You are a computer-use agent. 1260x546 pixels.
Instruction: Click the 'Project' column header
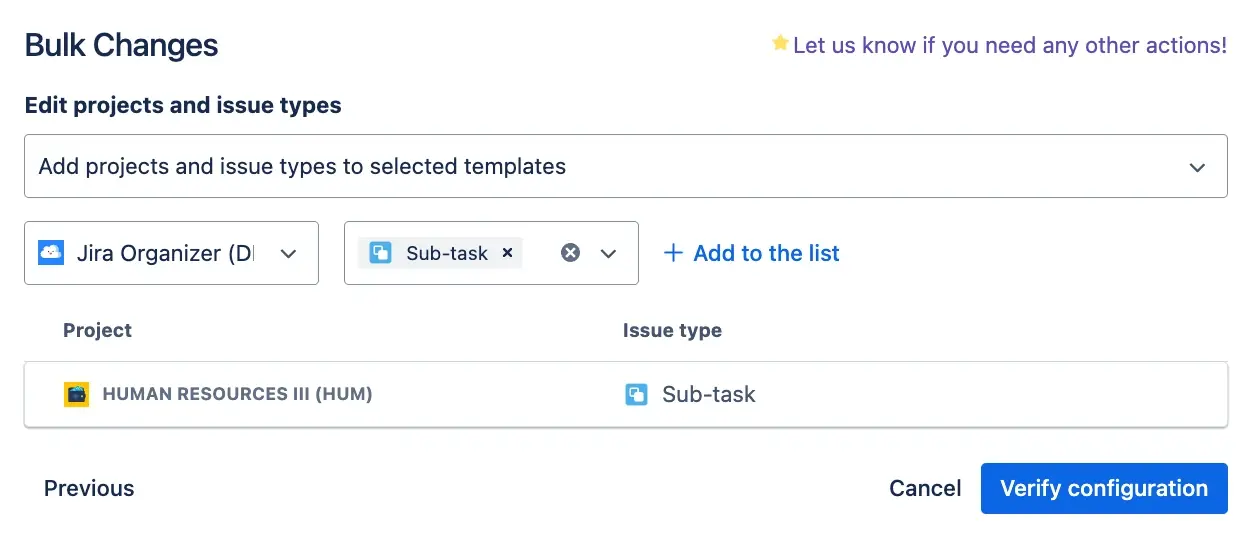[x=97, y=330]
